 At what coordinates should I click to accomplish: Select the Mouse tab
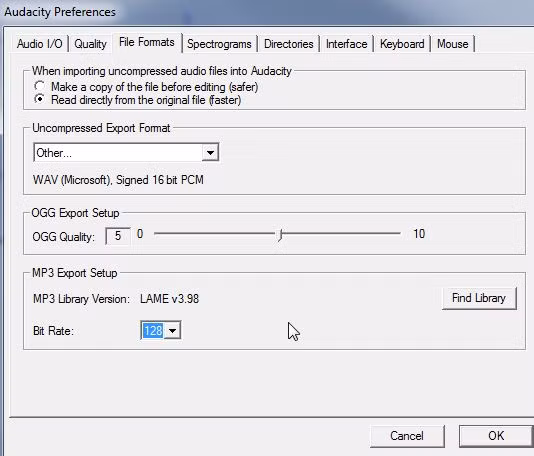click(x=453, y=44)
